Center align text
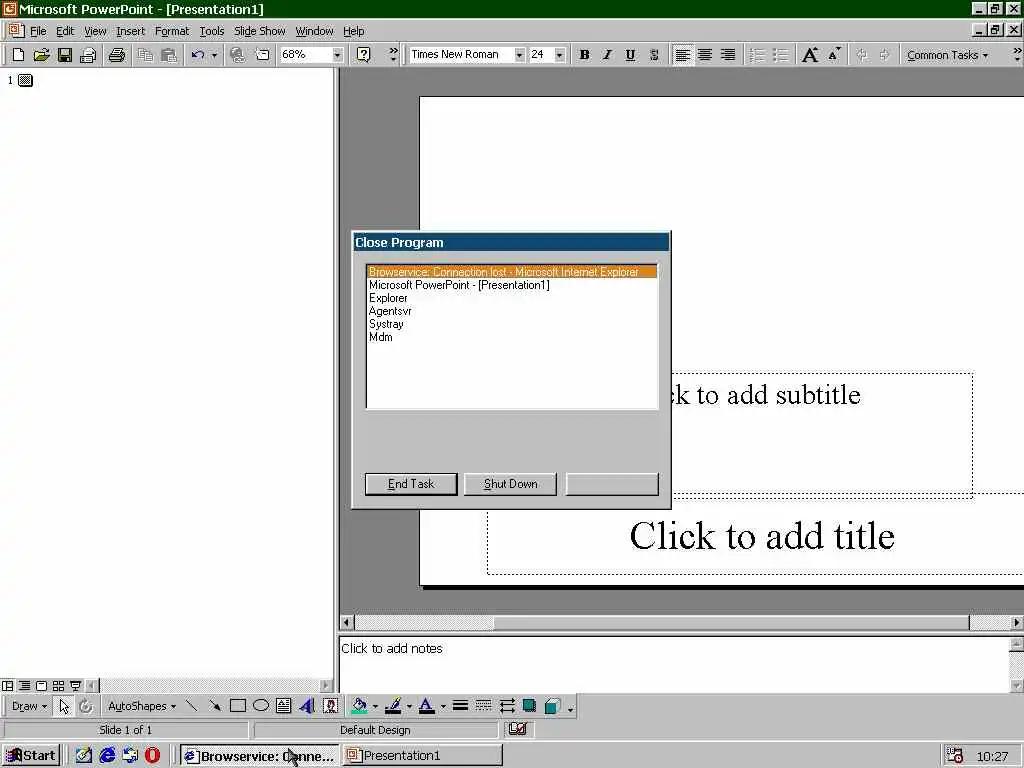 [705, 55]
